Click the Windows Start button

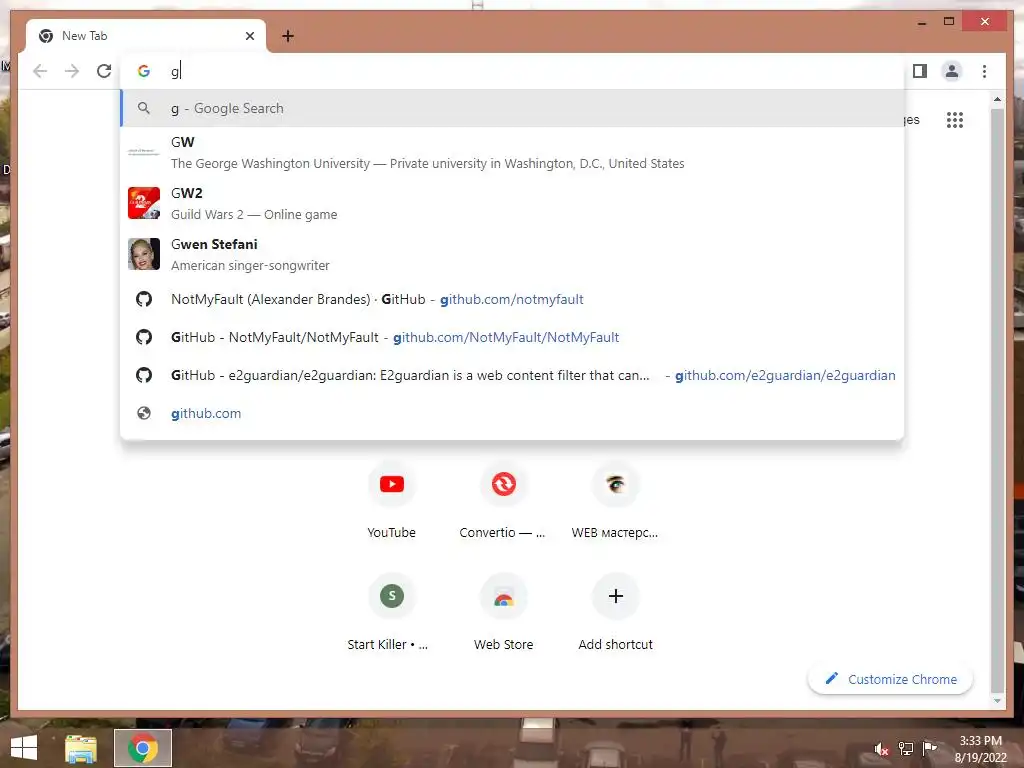pyautogui.click(x=24, y=748)
